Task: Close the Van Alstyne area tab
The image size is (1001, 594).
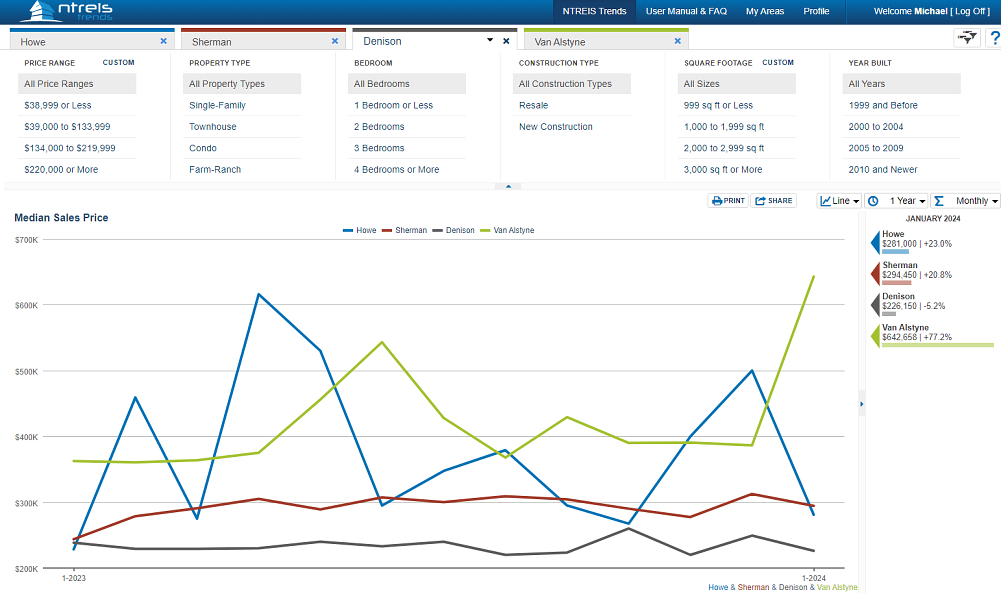Action: [677, 41]
